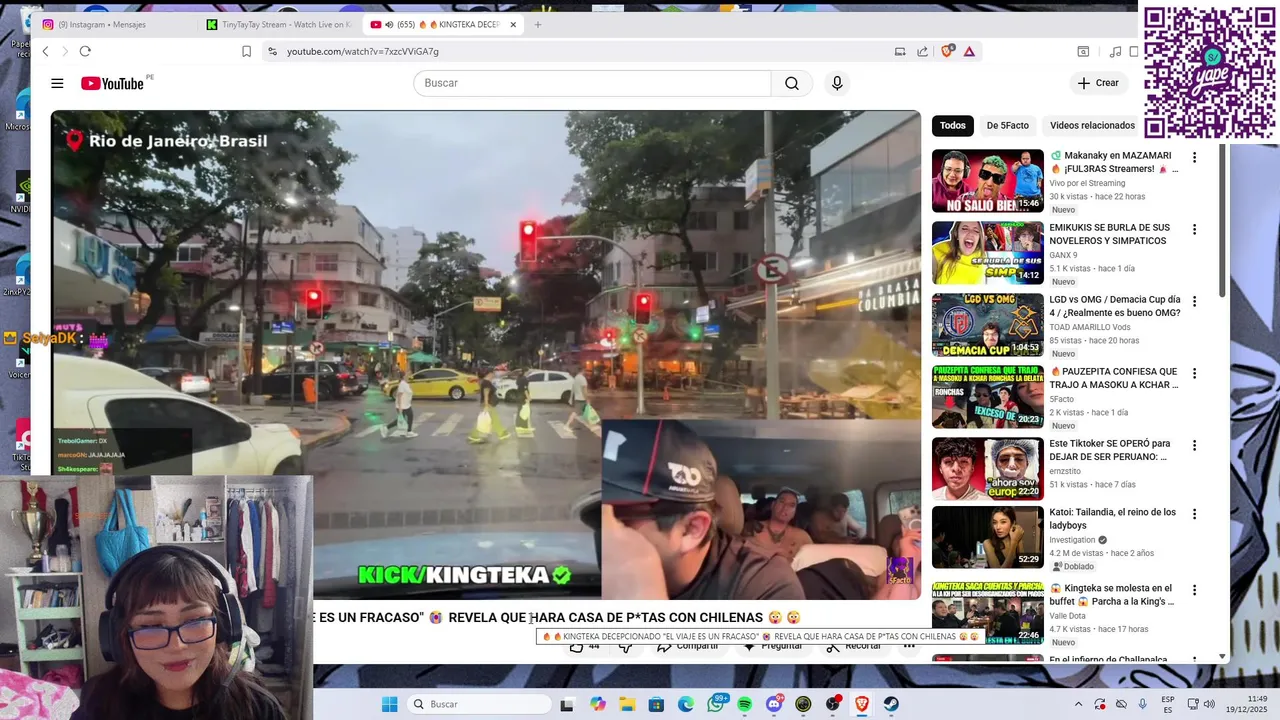This screenshot has height=720, width=1280.
Task: Open the Brave Shields lion icon
Action: click(947, 51)
